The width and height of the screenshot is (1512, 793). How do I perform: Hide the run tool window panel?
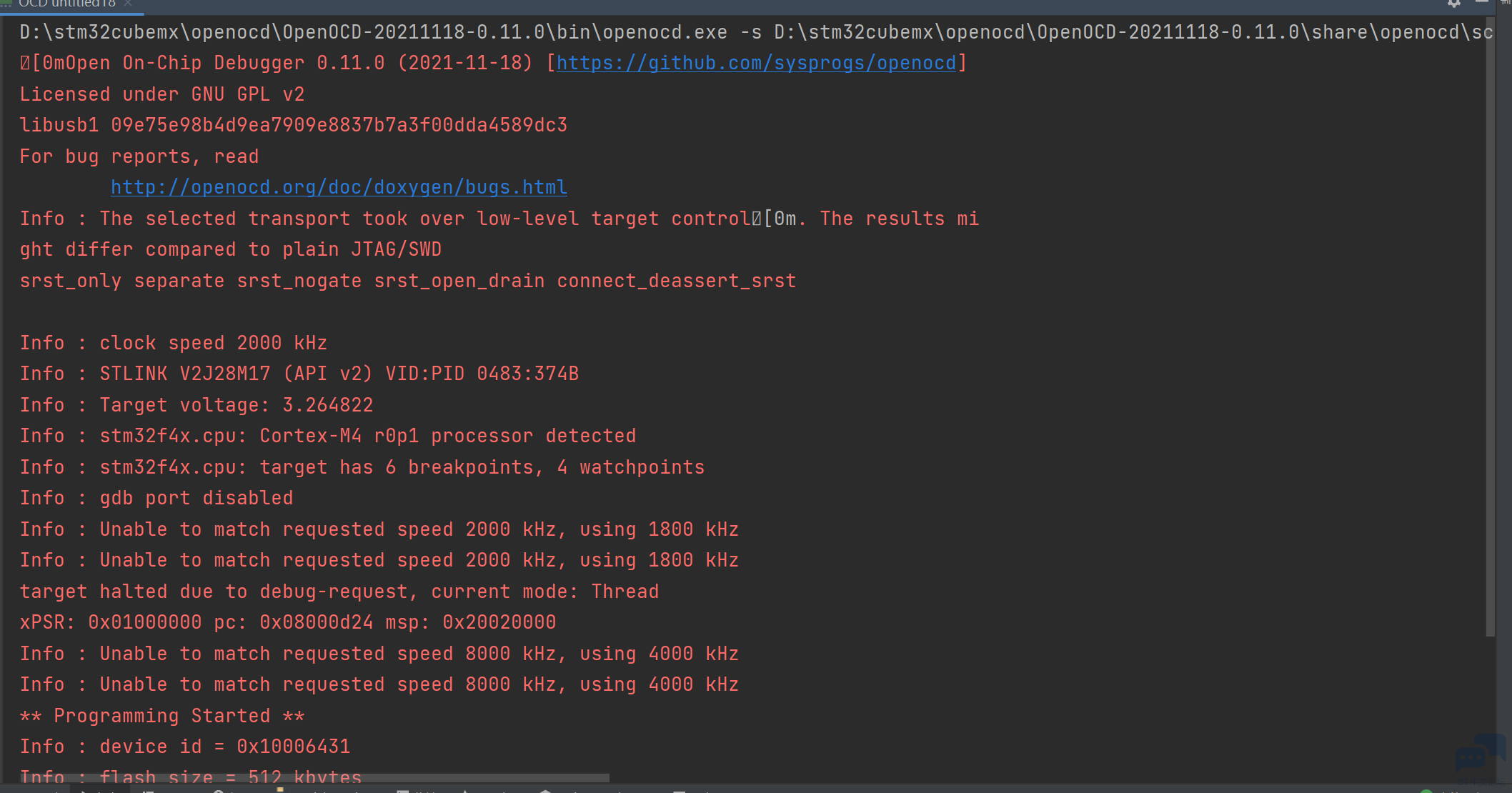(1482, 3)
